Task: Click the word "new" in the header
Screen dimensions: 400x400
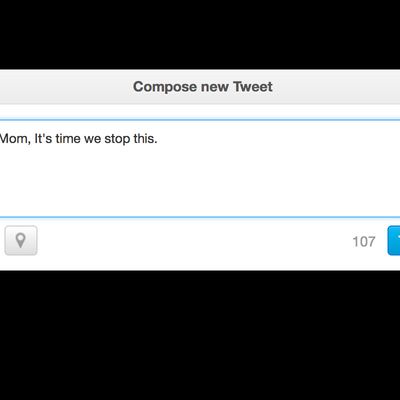Action: [x=215, y=88]
